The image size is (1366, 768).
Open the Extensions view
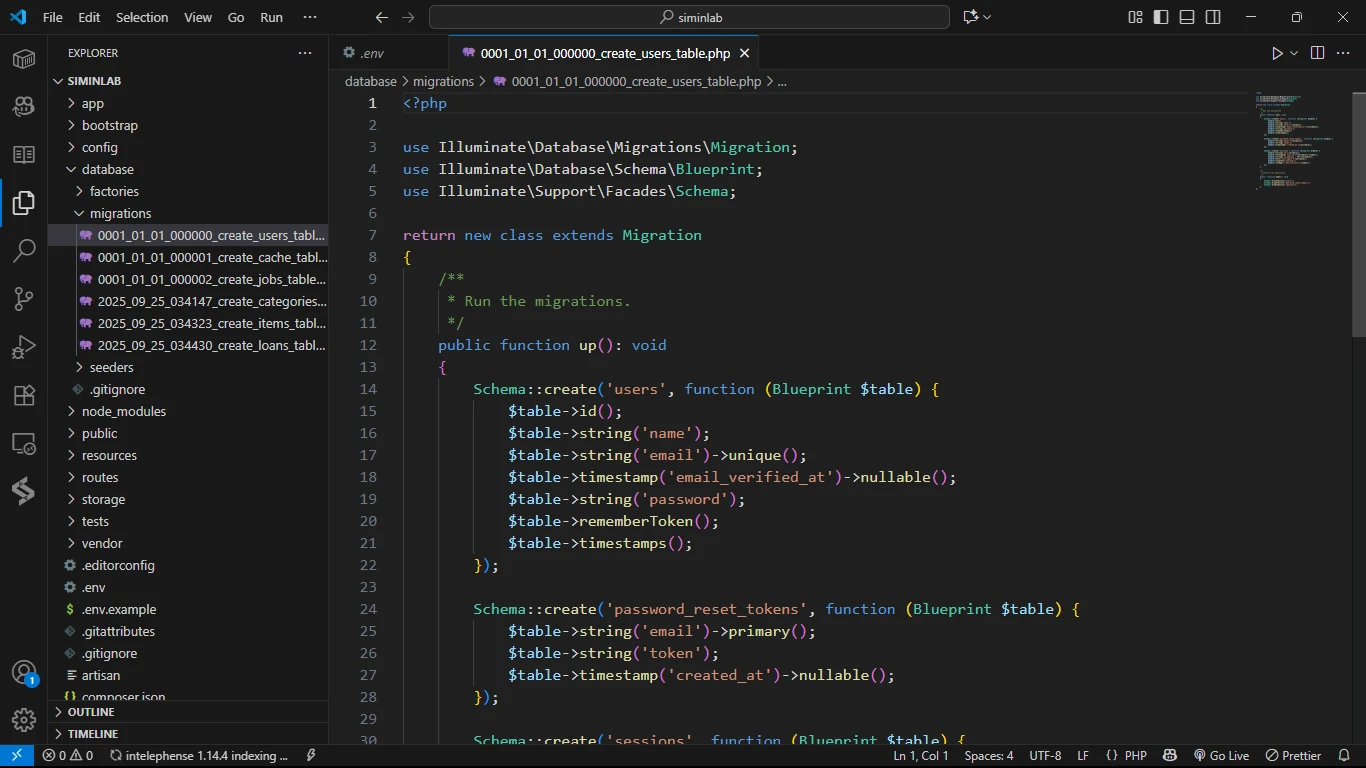coord(24,395)
